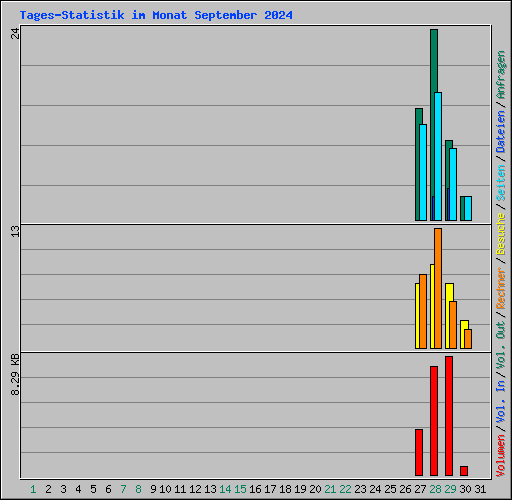Image resolution: width=512 pixels, height=500 pixels.
Task: Click the yellow bar on day 27
Action: [417, 316]
